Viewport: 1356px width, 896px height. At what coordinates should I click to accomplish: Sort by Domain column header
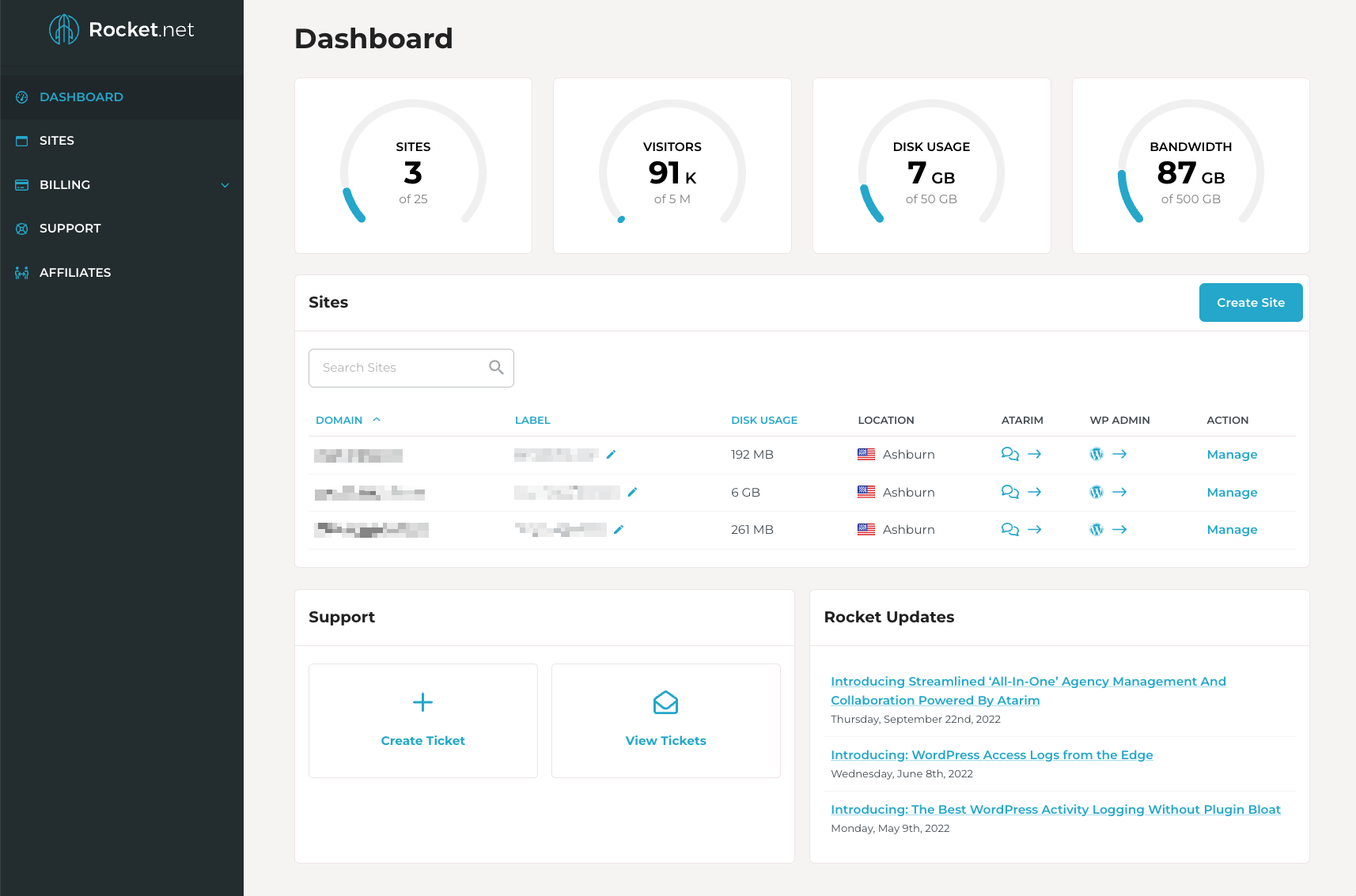(x=339, y=421)
